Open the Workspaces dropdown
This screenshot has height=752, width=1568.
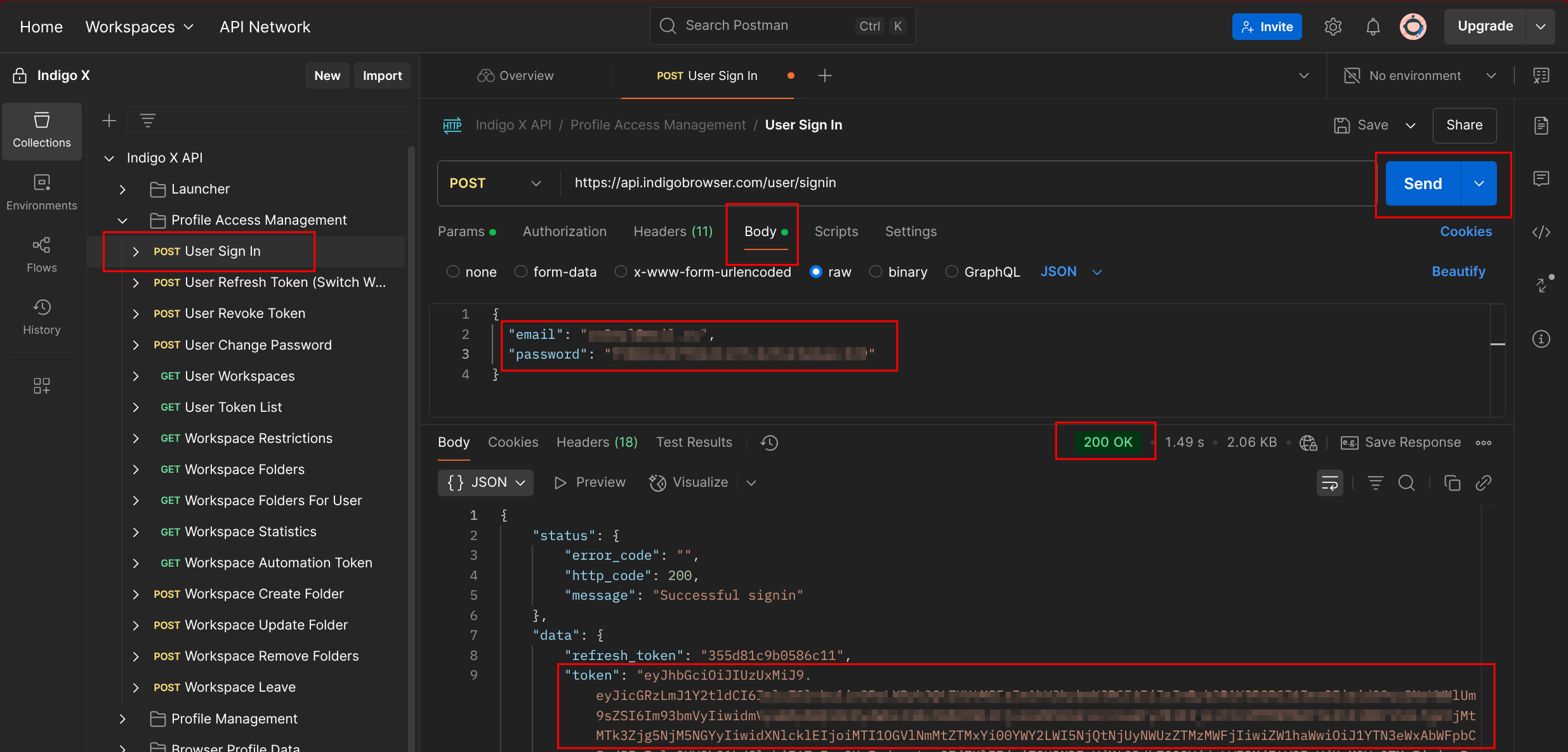tap(140, 27)
